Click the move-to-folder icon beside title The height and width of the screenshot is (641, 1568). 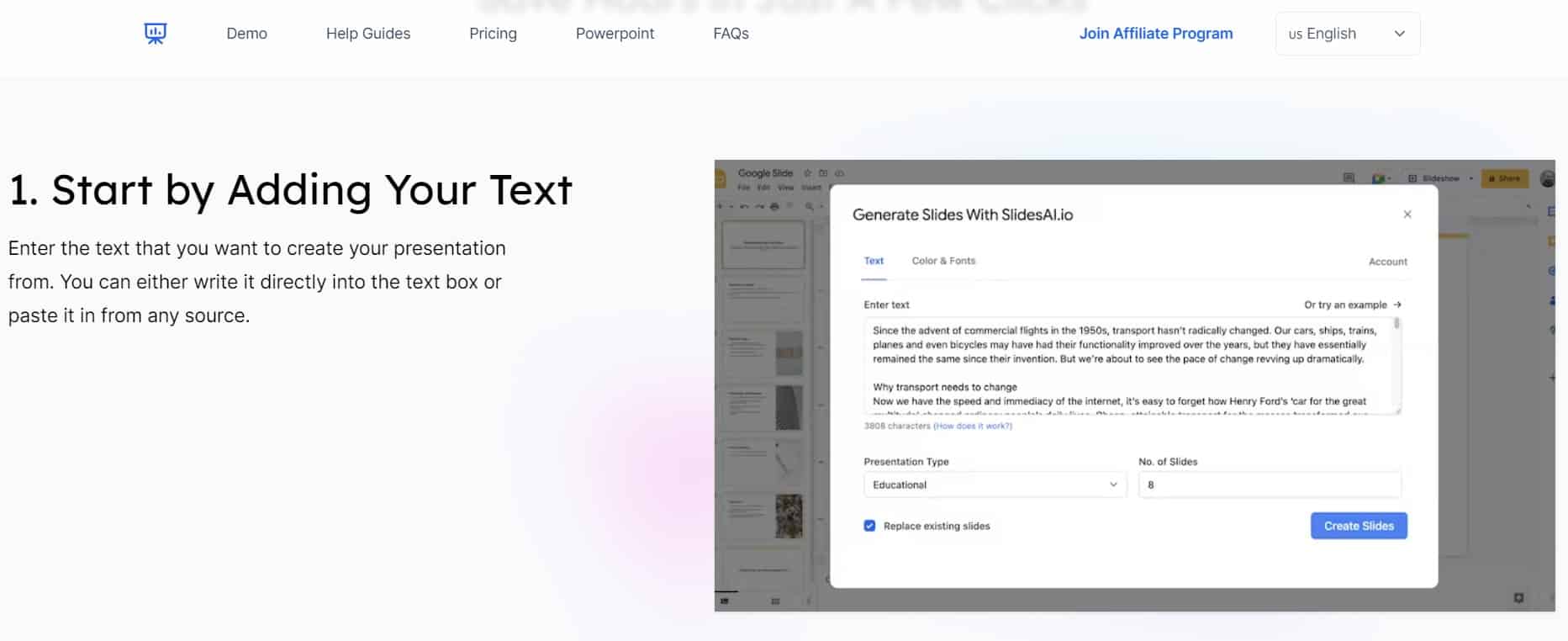point(823,173)
